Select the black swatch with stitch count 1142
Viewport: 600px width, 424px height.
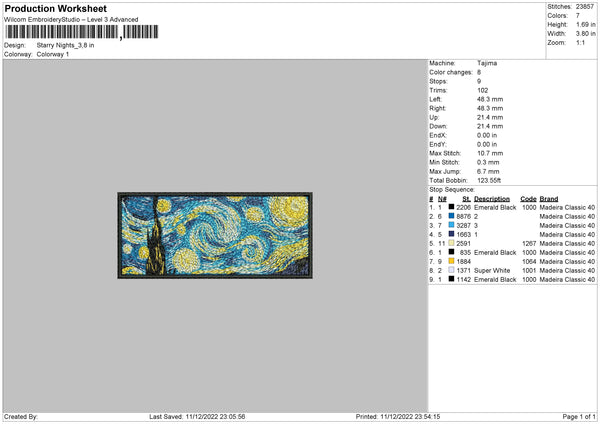coord(452,279)
